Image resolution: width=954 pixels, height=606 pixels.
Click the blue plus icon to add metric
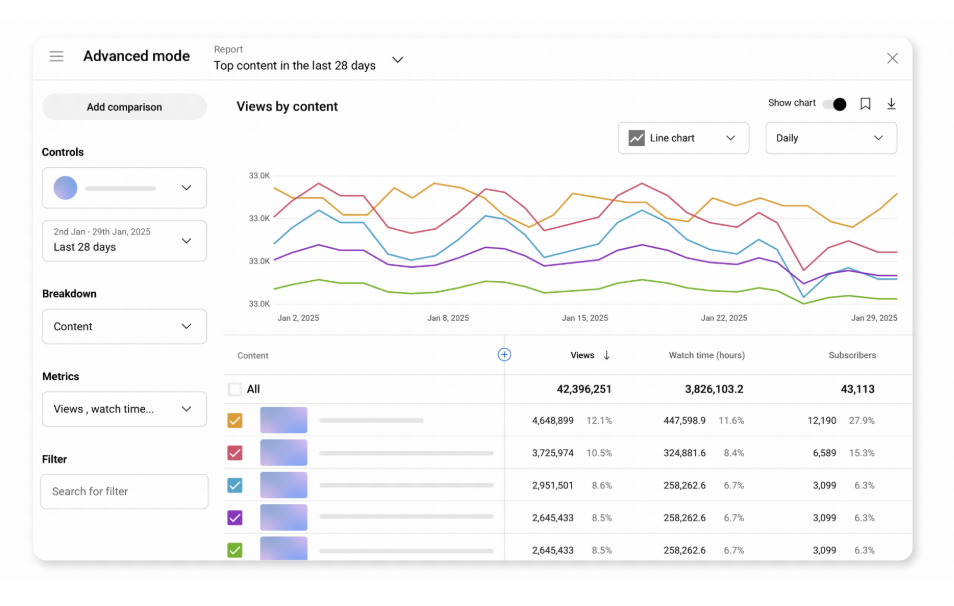pos(504,355)
